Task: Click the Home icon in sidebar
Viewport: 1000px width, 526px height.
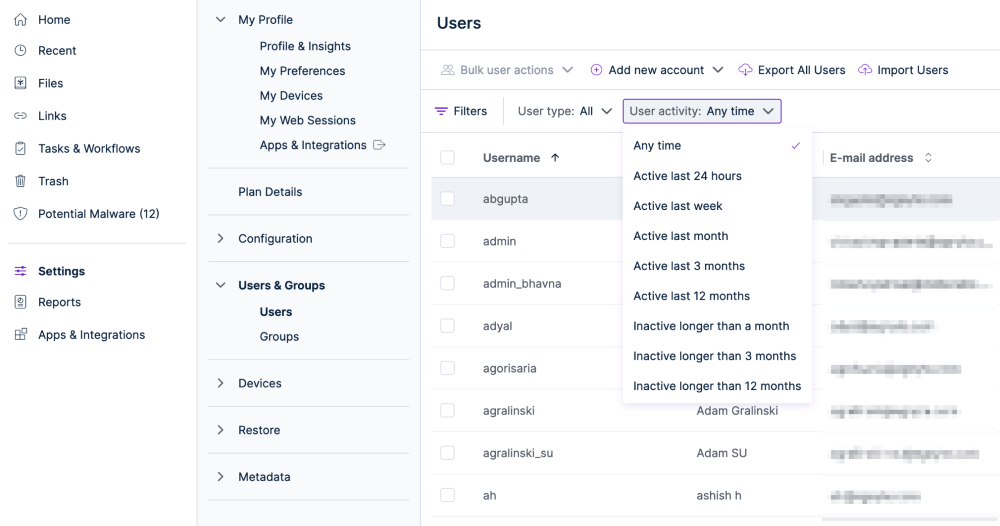Action: (20, 20)
